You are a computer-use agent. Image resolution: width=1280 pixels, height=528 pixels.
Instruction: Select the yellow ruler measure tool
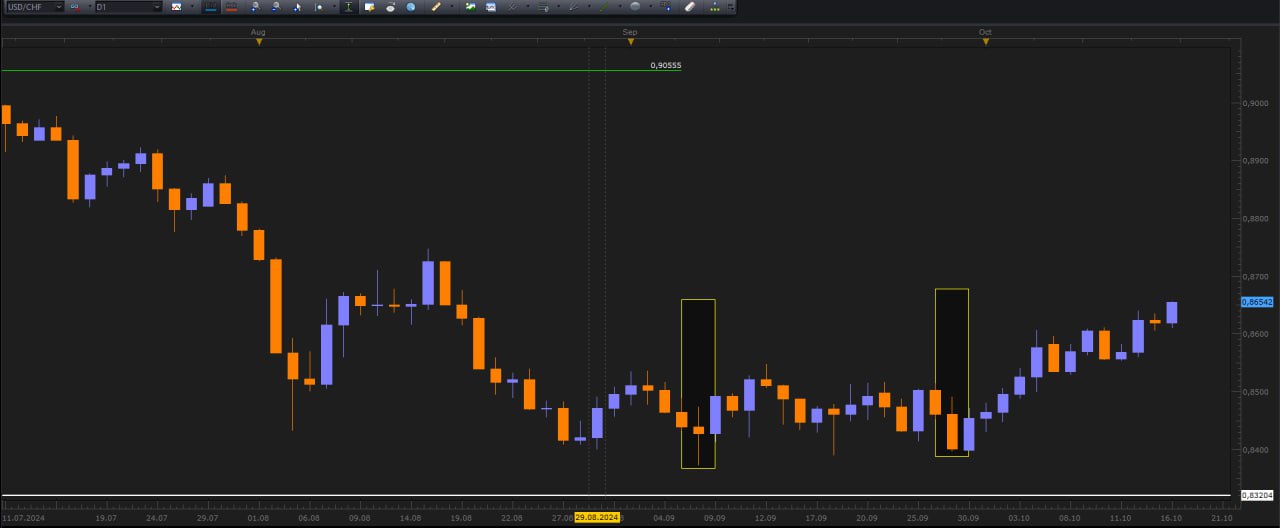tap(436, 6)
